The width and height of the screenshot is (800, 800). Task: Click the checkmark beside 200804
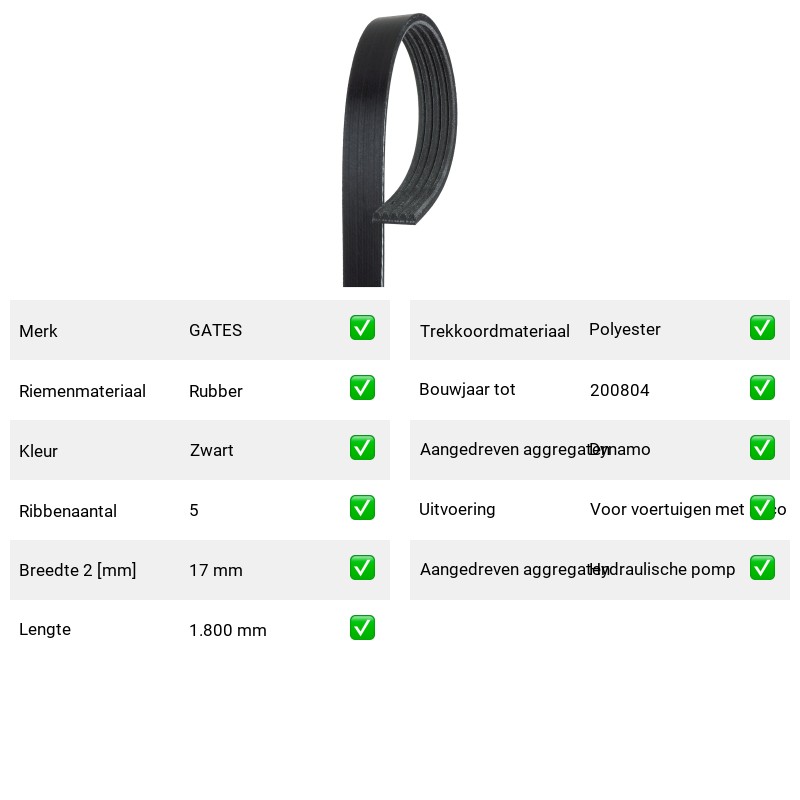pyautogui.click(x=762, y=388)
